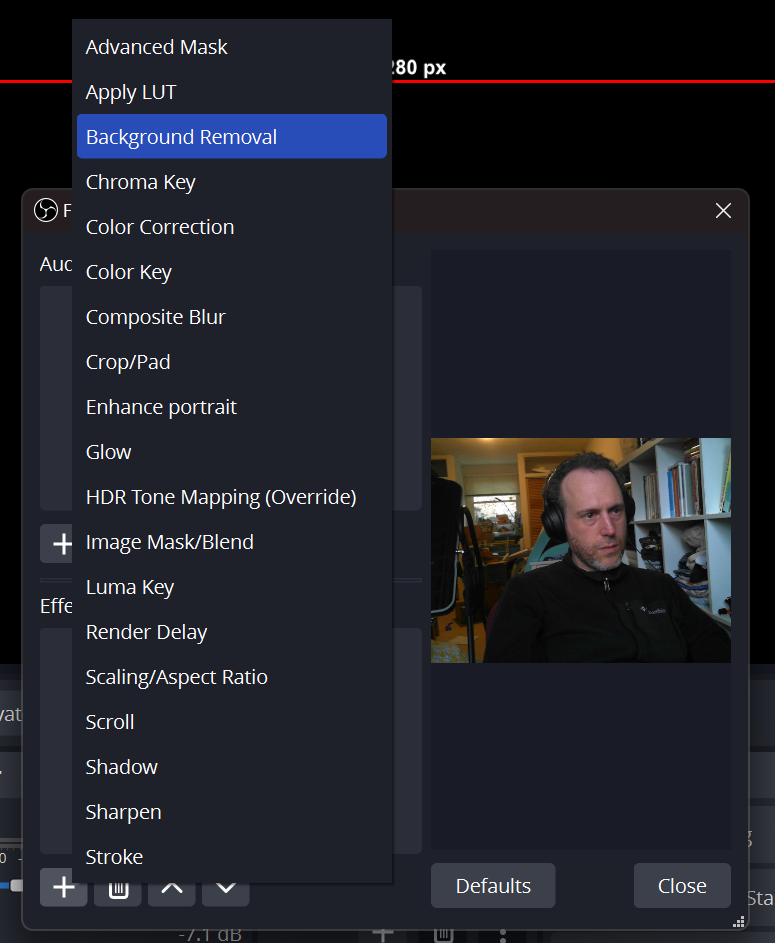The height and width of the screenshot is (943, 775).
Task: Move selected filter down with arrow
Action: point(226,888)
